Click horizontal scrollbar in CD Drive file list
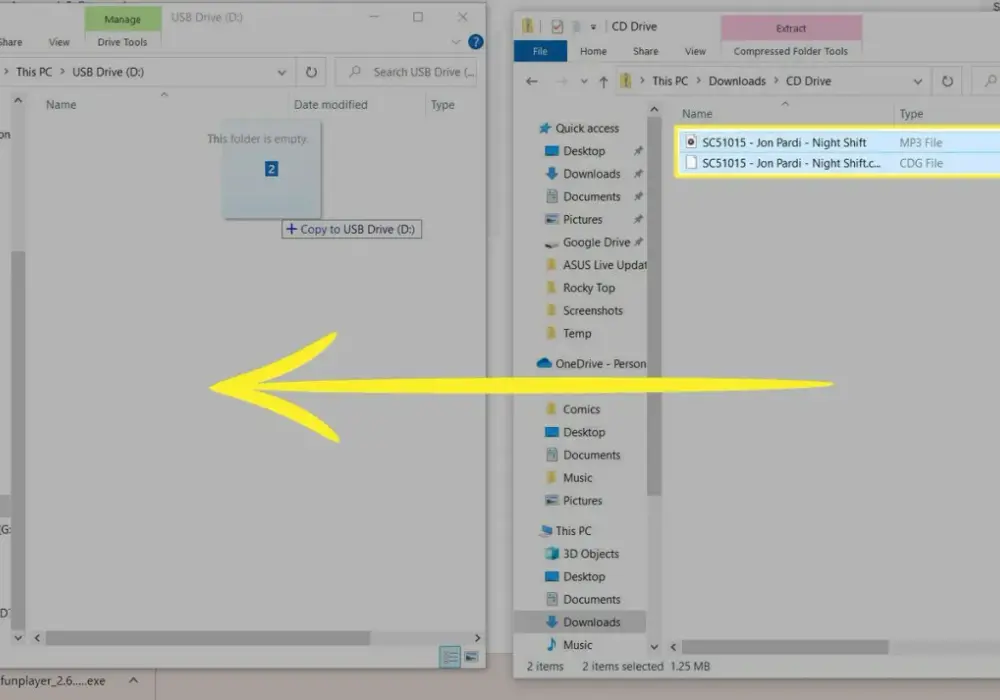Image resolution: width=1000 pixels, height=700 pixels. (784, 647)
